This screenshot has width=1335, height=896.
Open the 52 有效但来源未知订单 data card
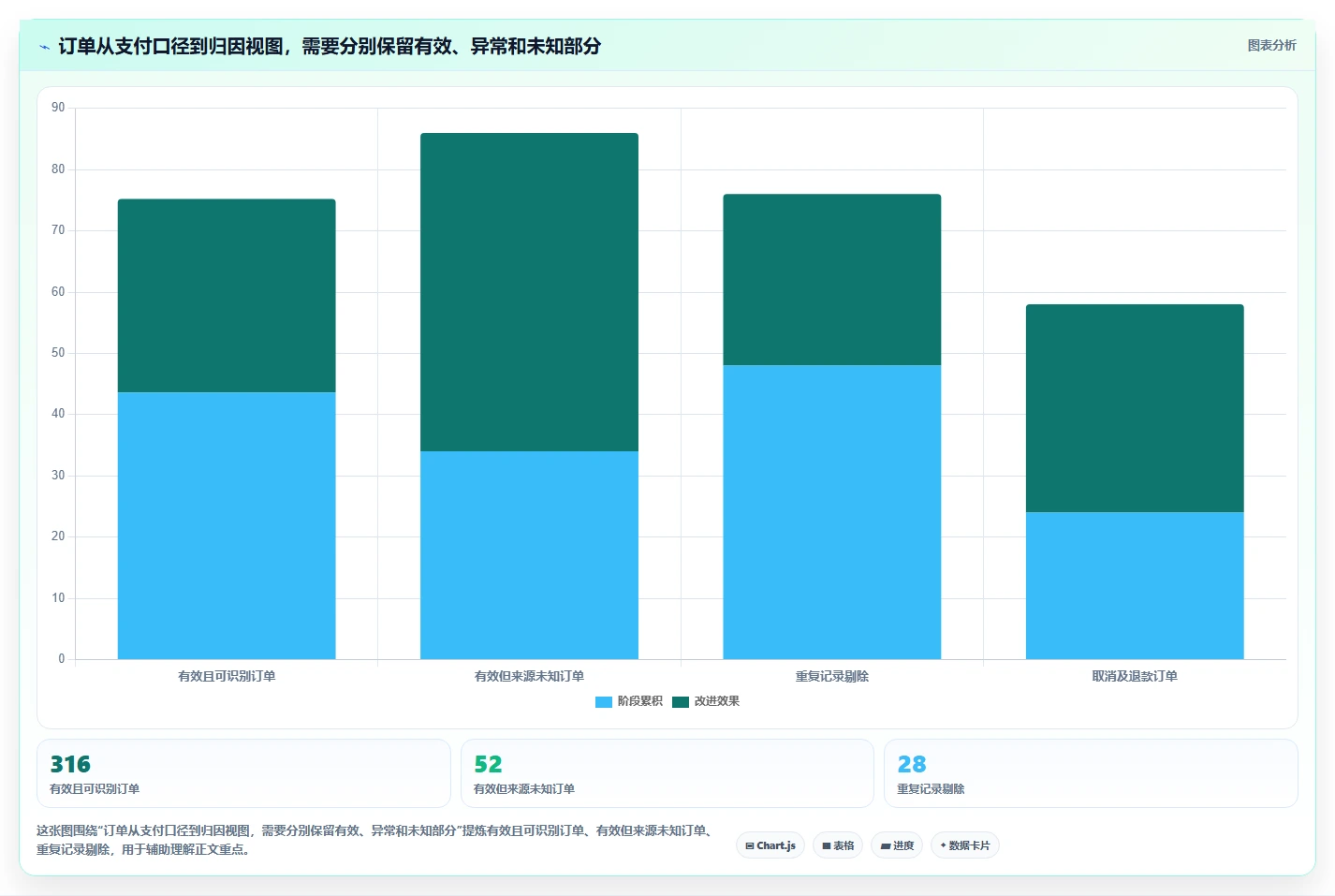click(667, 773)
